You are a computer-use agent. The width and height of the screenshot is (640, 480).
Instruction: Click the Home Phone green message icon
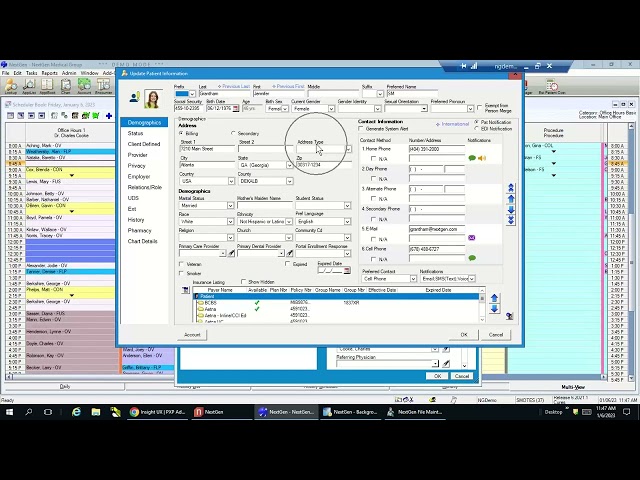472,158
